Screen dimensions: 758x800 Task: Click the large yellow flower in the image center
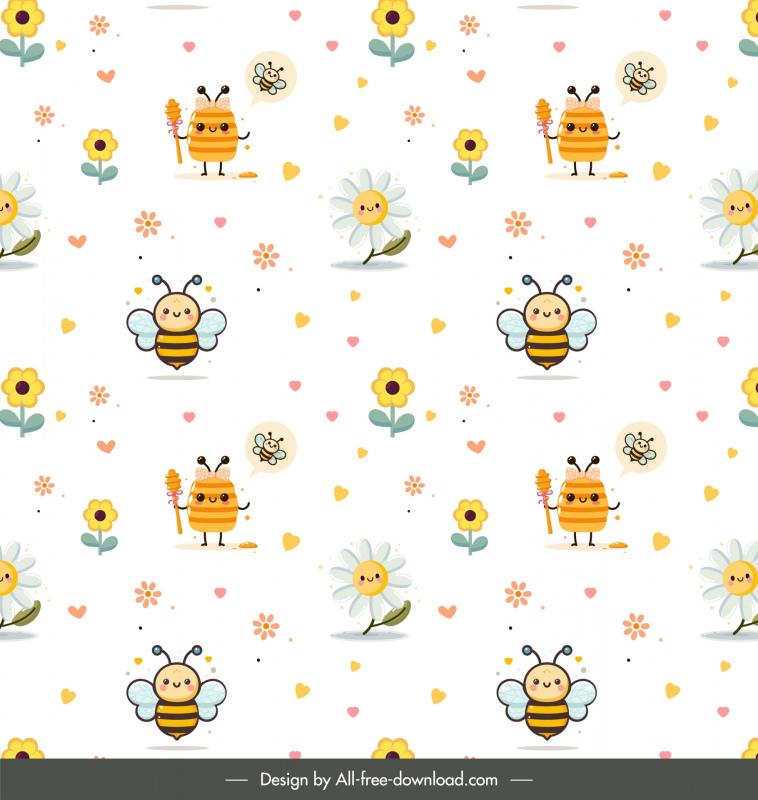tap(392, 392)
